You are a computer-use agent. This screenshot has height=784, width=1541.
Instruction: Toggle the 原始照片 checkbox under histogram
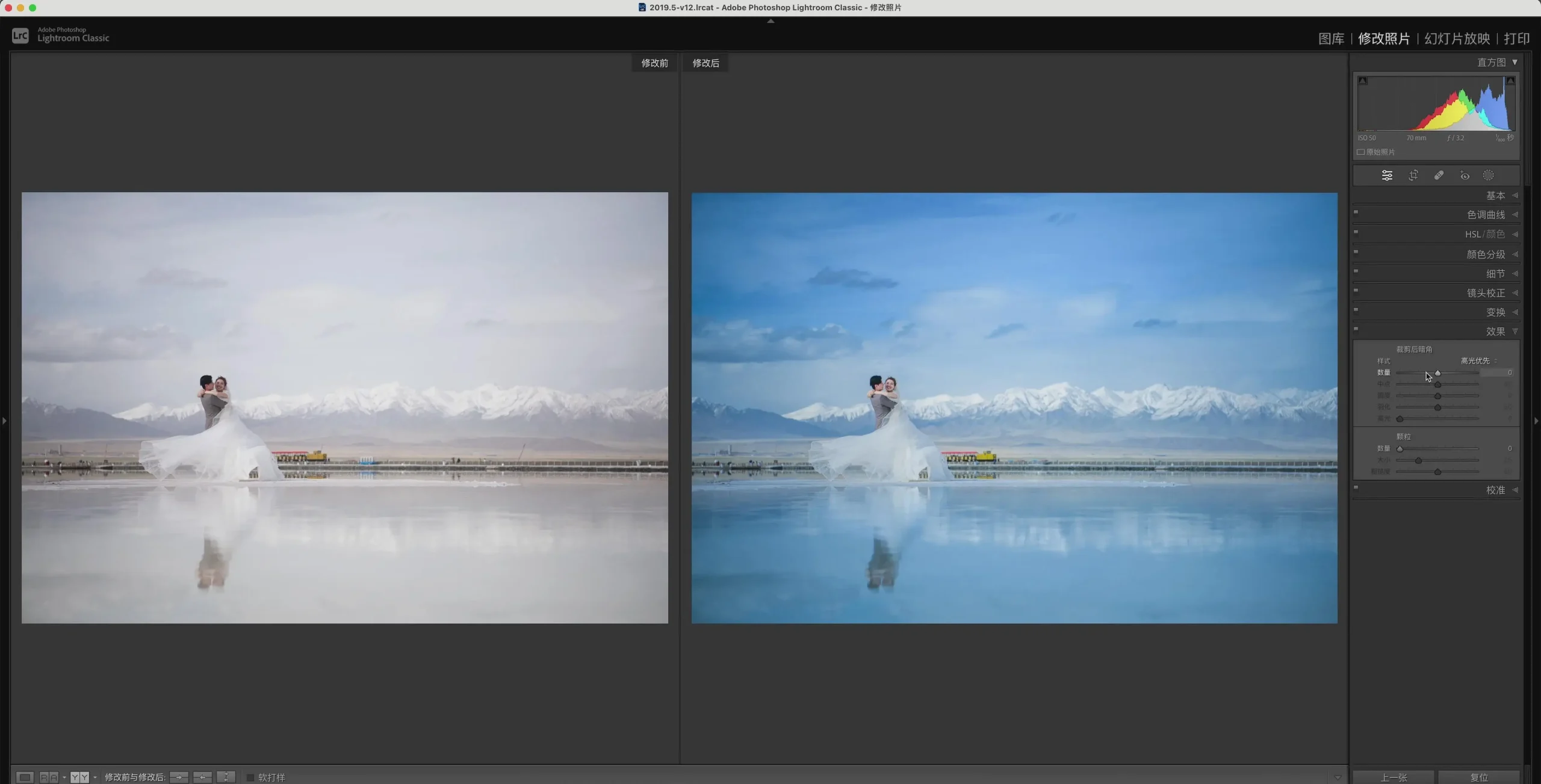tap(1361, 152)
